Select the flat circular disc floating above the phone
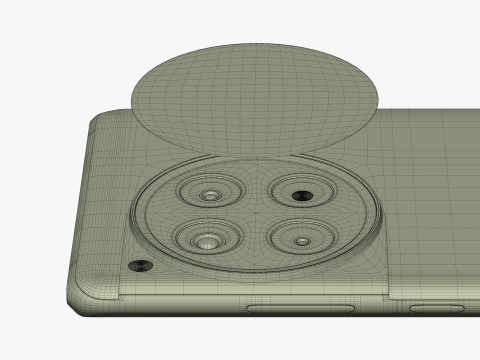The width and height of the screenshot is (480, 360). tap(255, 100)
